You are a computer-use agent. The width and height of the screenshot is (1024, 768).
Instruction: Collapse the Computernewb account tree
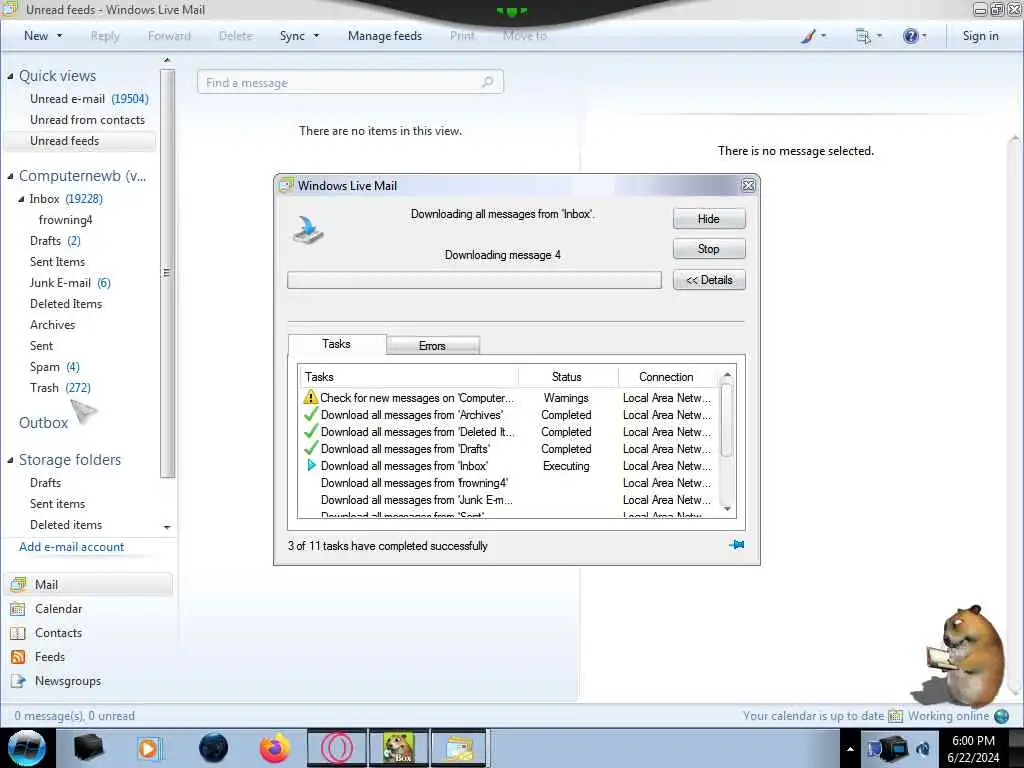[x=10, y=176]
